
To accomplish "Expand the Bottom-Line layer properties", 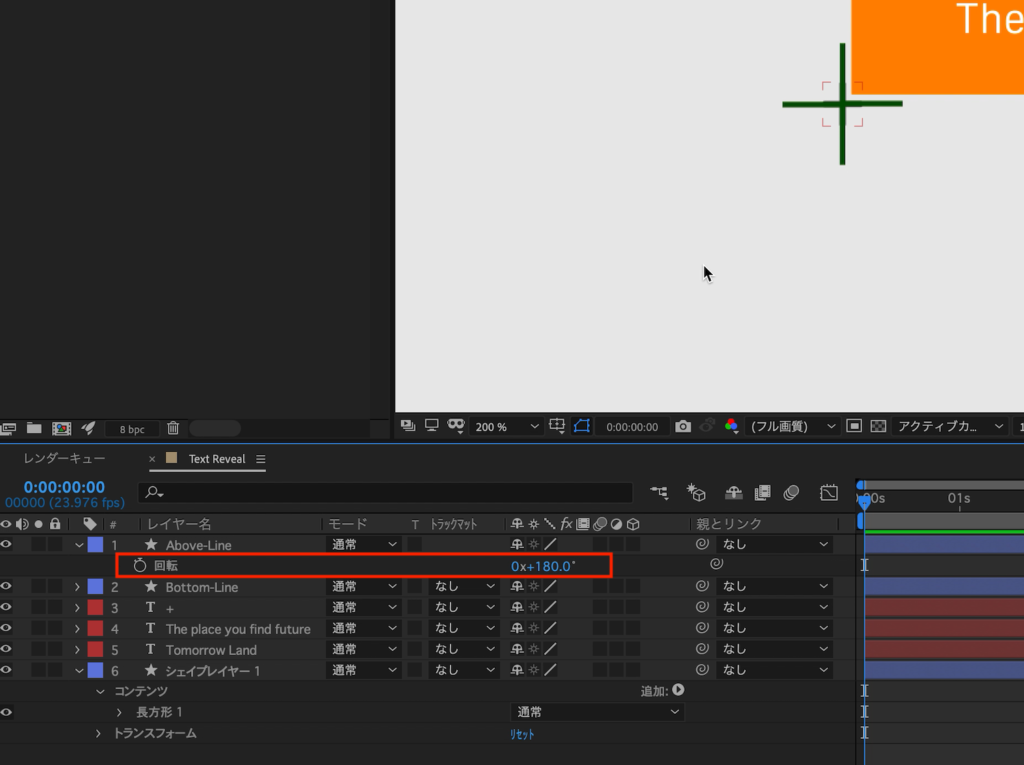I will pyautogui.click(x=77, y=587).
